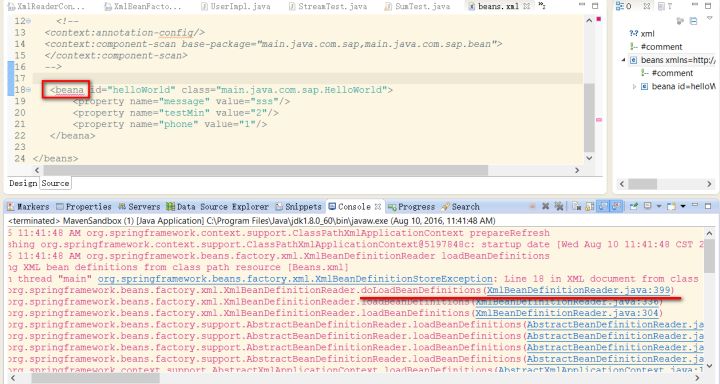720x384 pixels.
Task: Click the Pin Console icon
Action: (x=634, y=206)
